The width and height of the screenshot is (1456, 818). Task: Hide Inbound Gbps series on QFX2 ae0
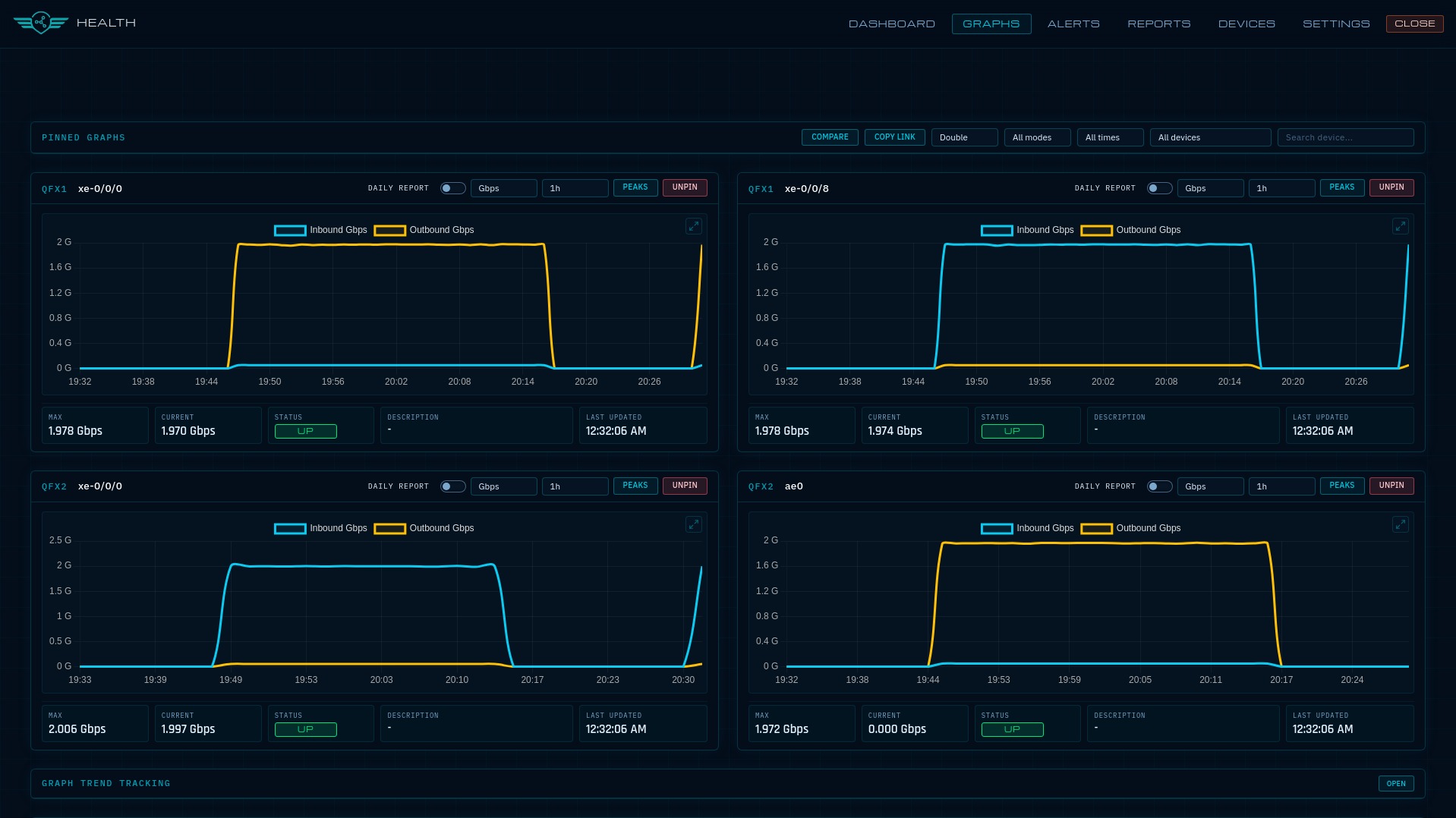pyautogui.click(x=1027, y=528)
